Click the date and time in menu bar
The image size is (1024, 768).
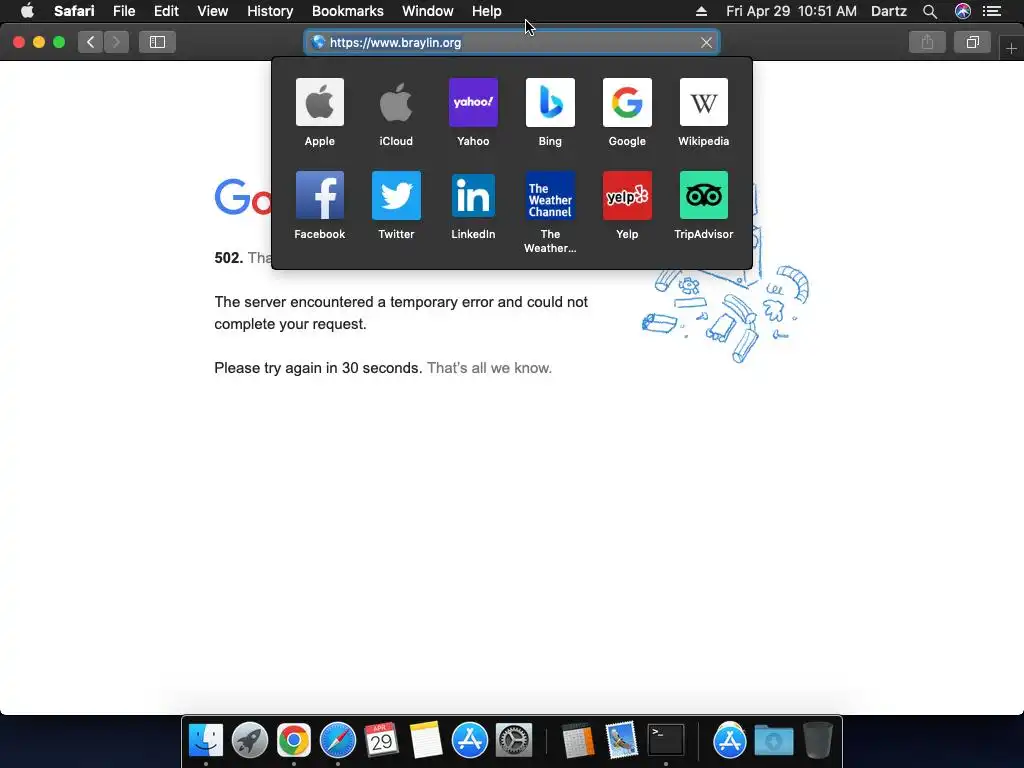point(792,11)
